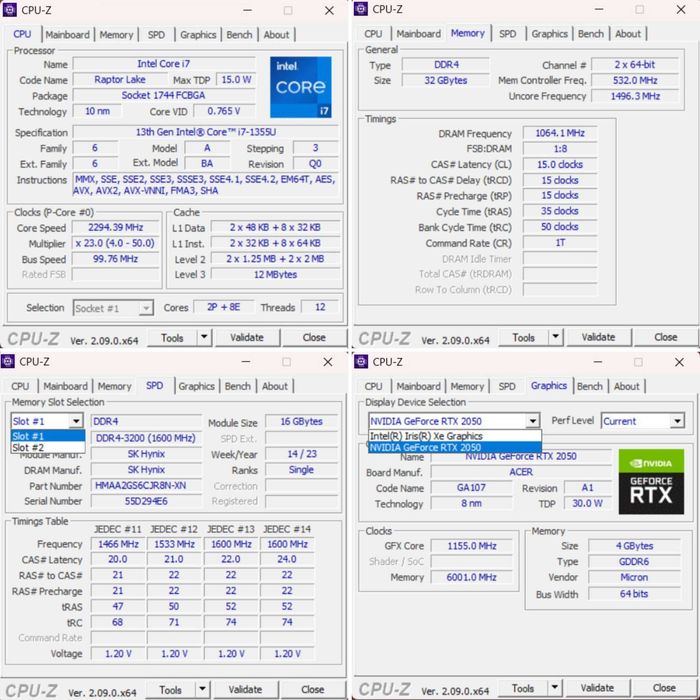Select NVIDIA GeForce RTX 2050 list entry
The height and width of the screenshot is (700, 700).
point(455,447)
